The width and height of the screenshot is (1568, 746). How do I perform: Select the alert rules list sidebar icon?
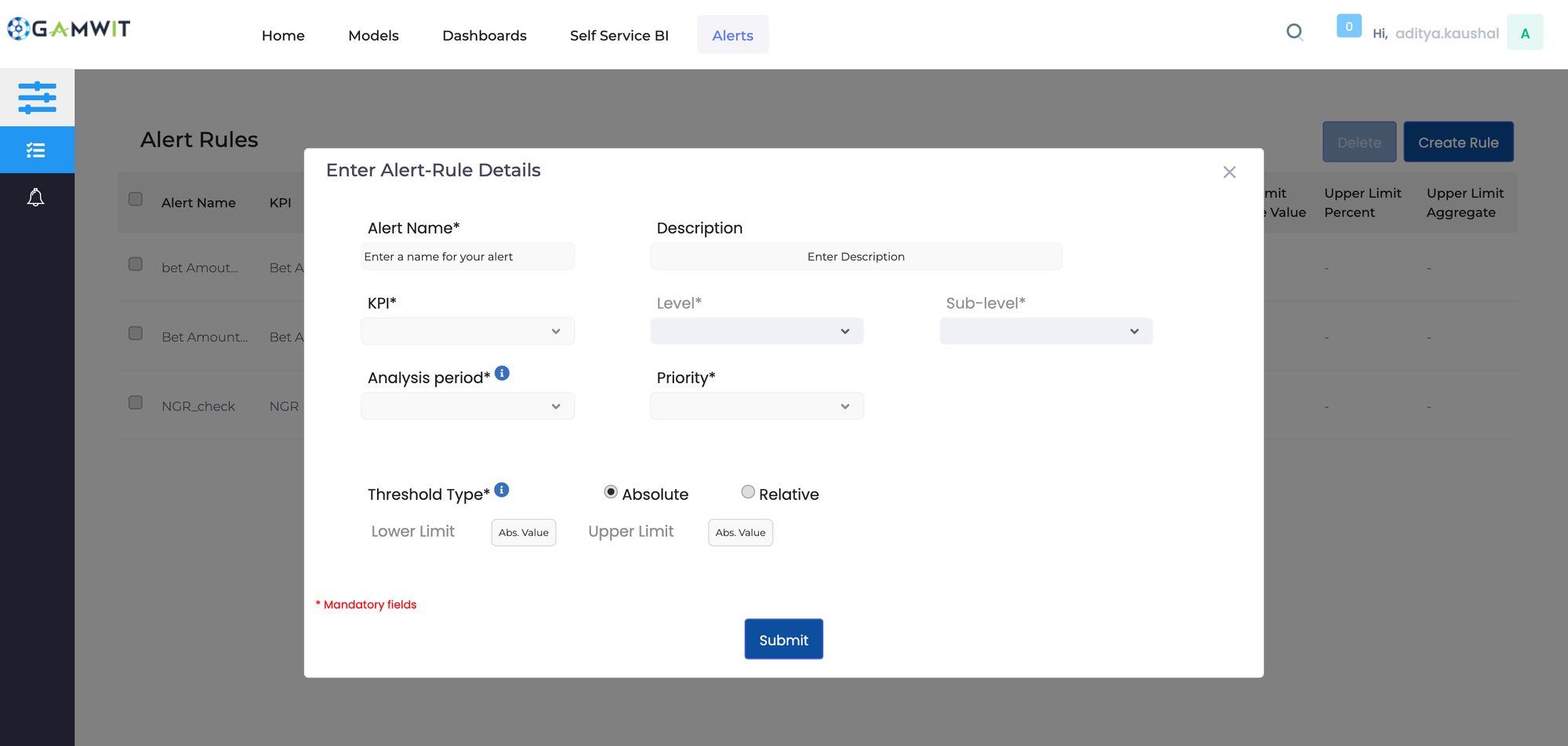[37, 150]
